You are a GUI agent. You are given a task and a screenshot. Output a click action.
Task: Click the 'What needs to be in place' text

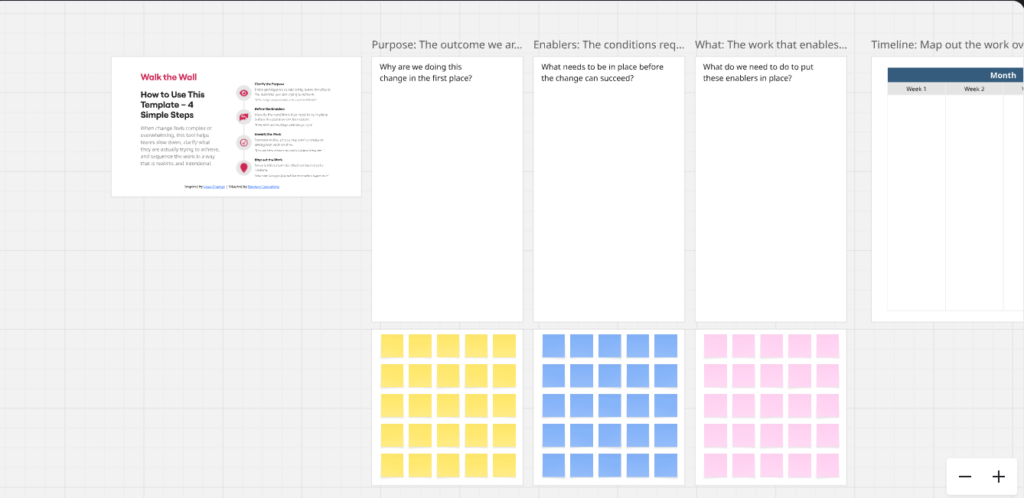[588, 73]
